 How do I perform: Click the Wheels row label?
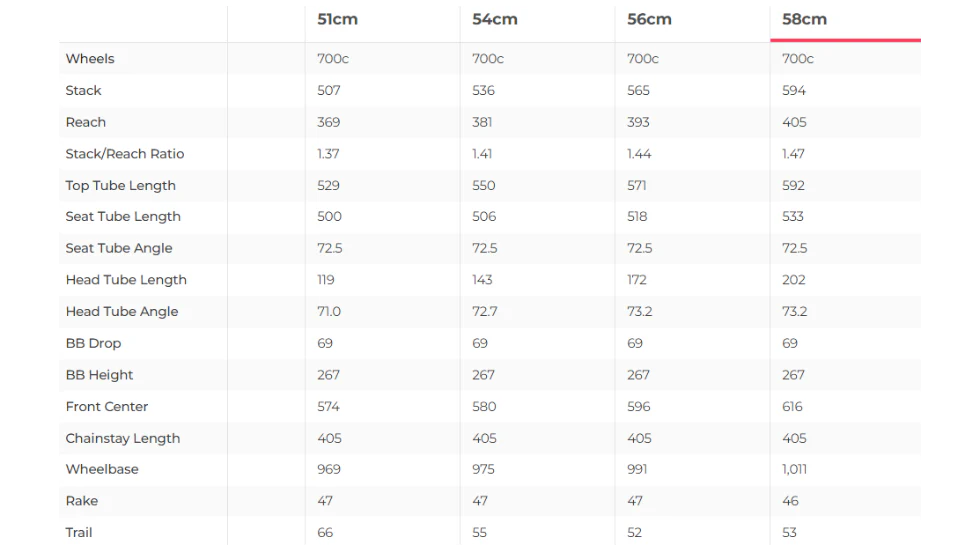tap(90, 59)
